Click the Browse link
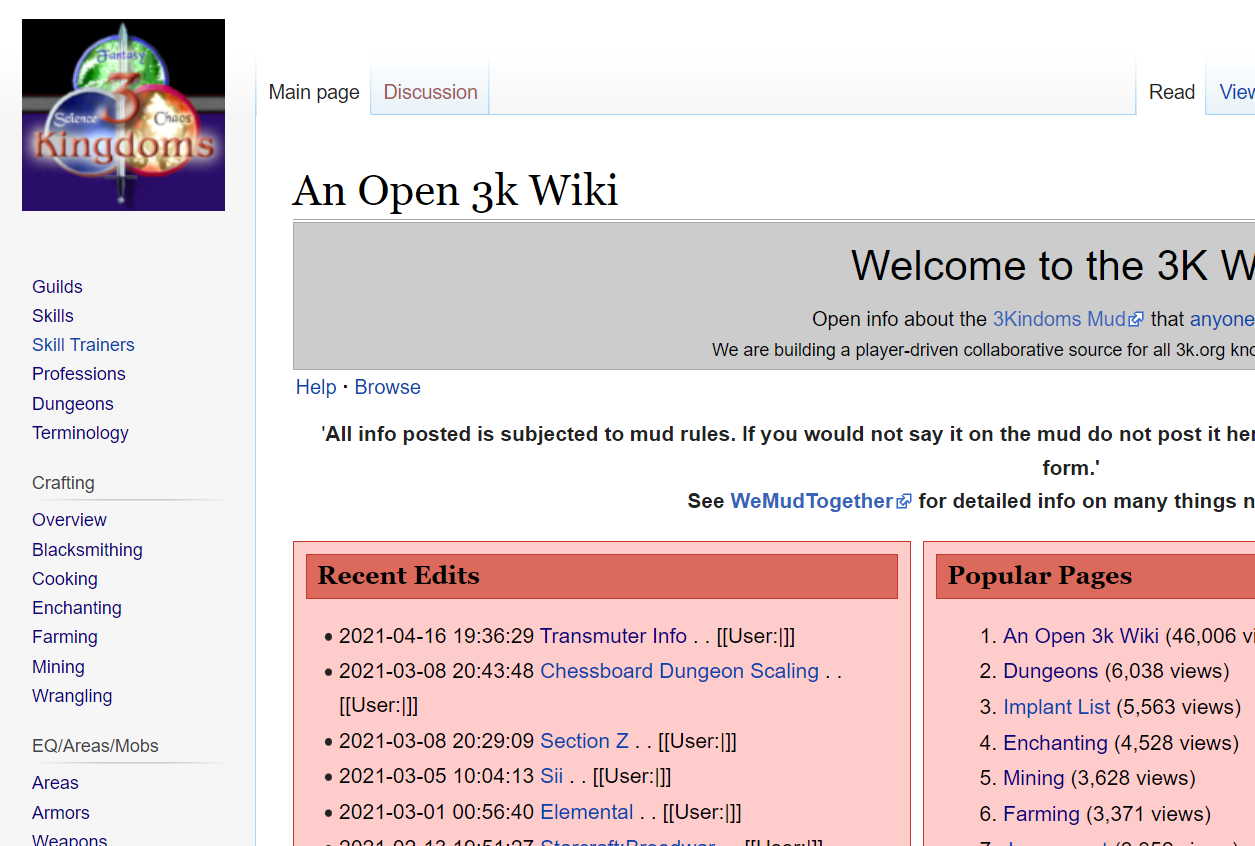Screen dimensions: 1255x846 coord(387,387)
